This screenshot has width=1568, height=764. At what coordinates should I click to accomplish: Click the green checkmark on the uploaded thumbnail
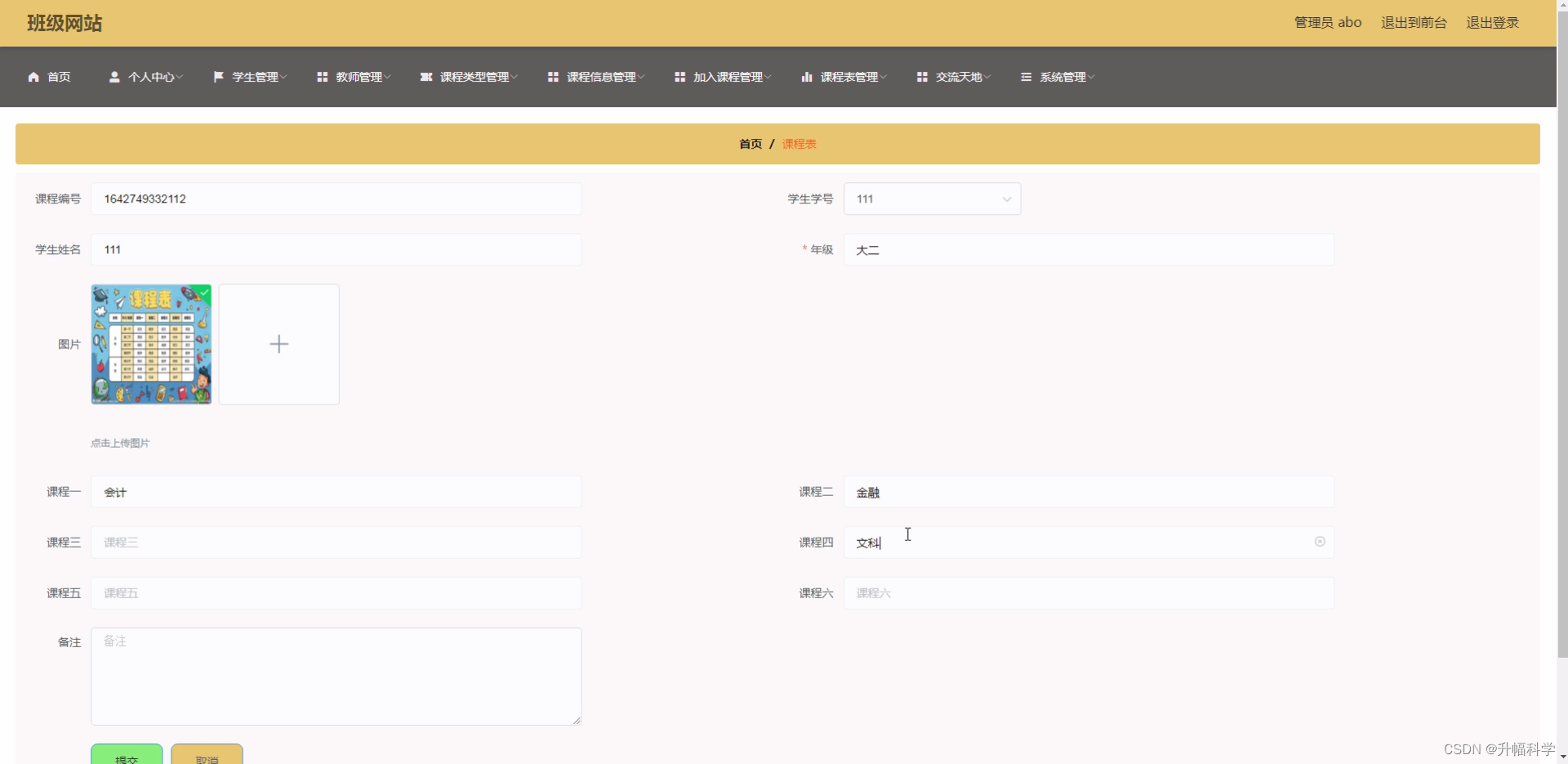(203, 293)
